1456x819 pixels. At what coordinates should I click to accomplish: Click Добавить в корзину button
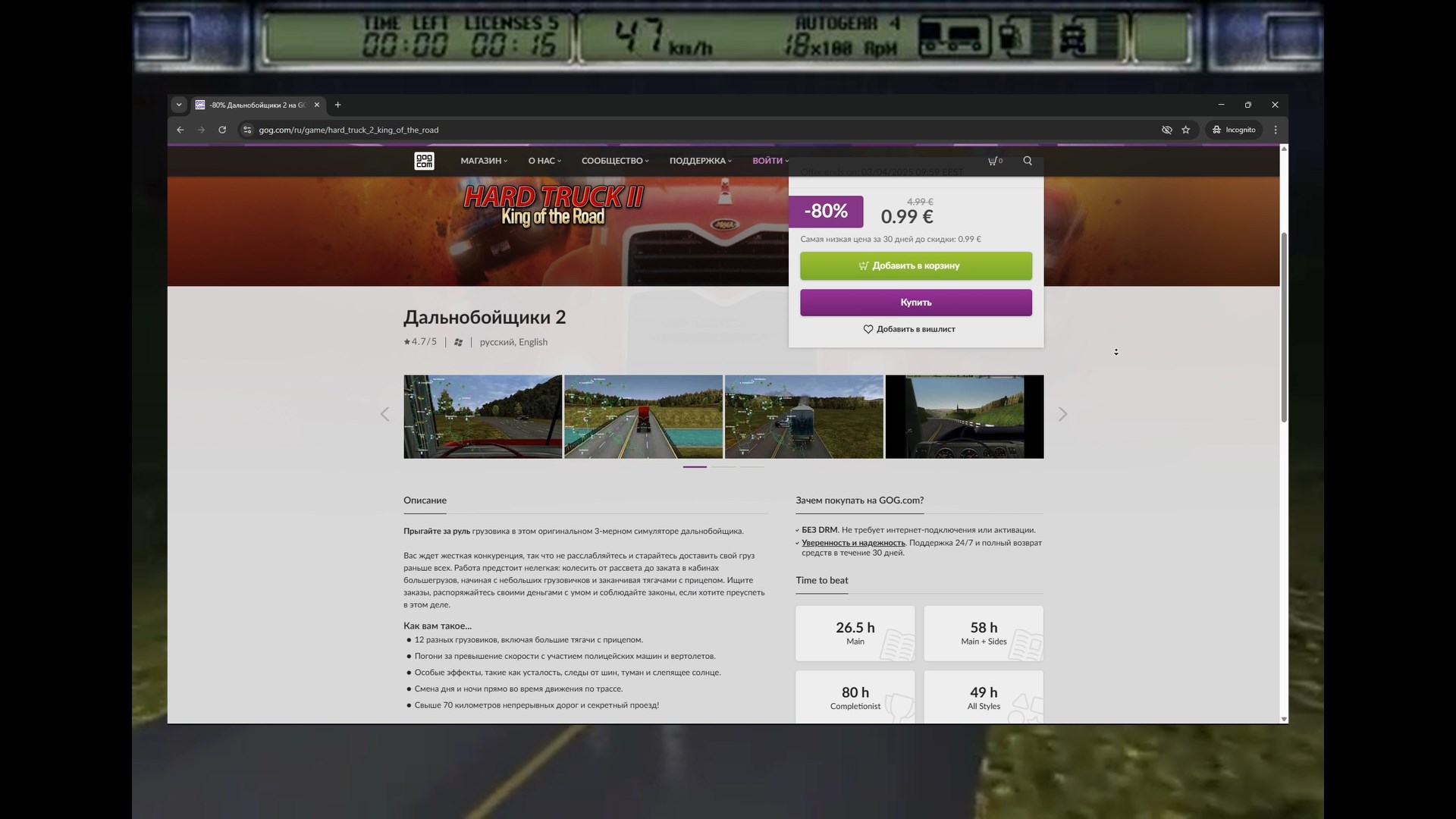[x=916, y=266]
